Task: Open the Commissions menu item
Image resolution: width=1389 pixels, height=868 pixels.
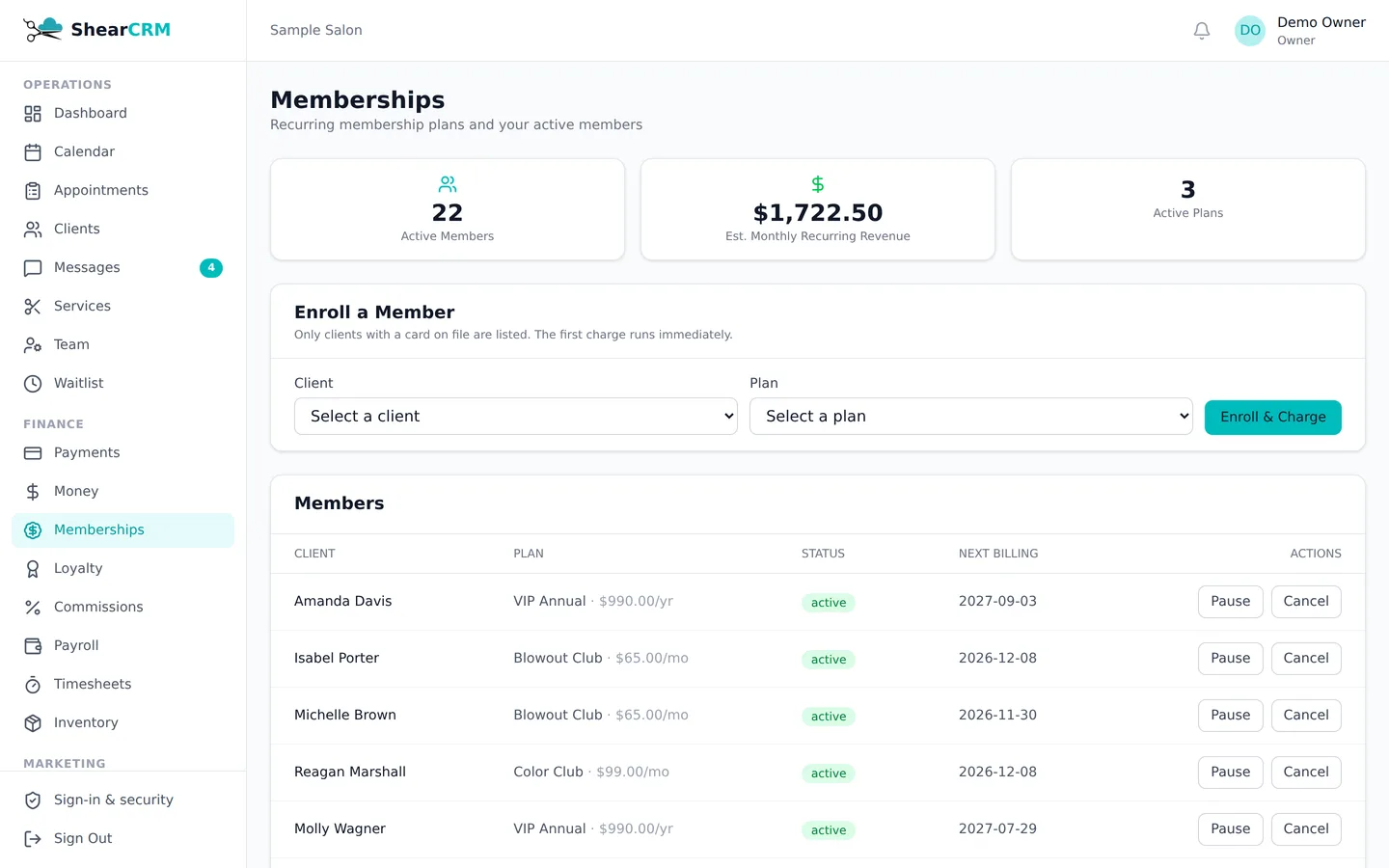Action: click(x=123, y=608)
